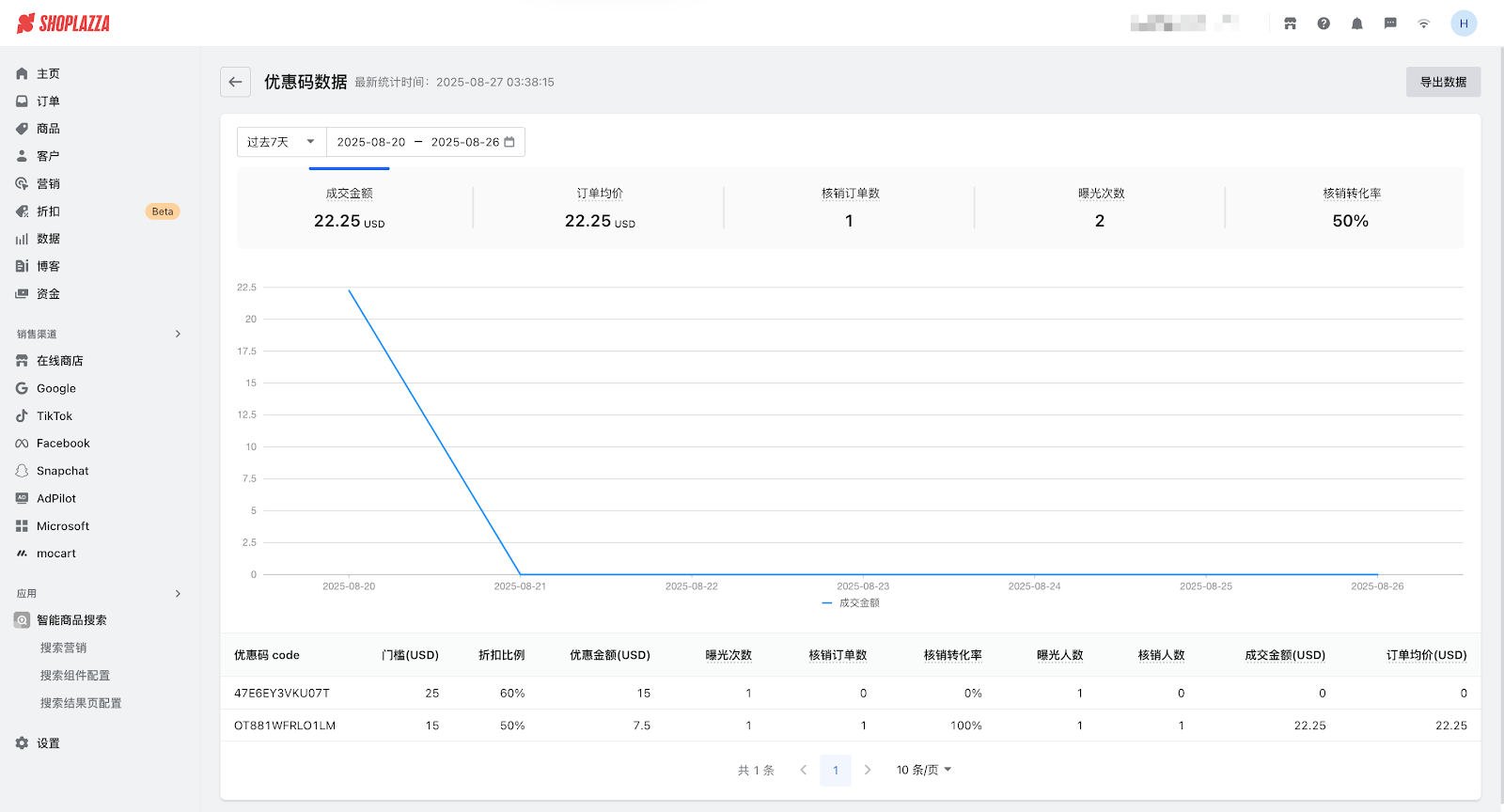Open 搜索结果页配置 submenu item
The height and width of the screenshot is (812, 1504).
point(81,703)
